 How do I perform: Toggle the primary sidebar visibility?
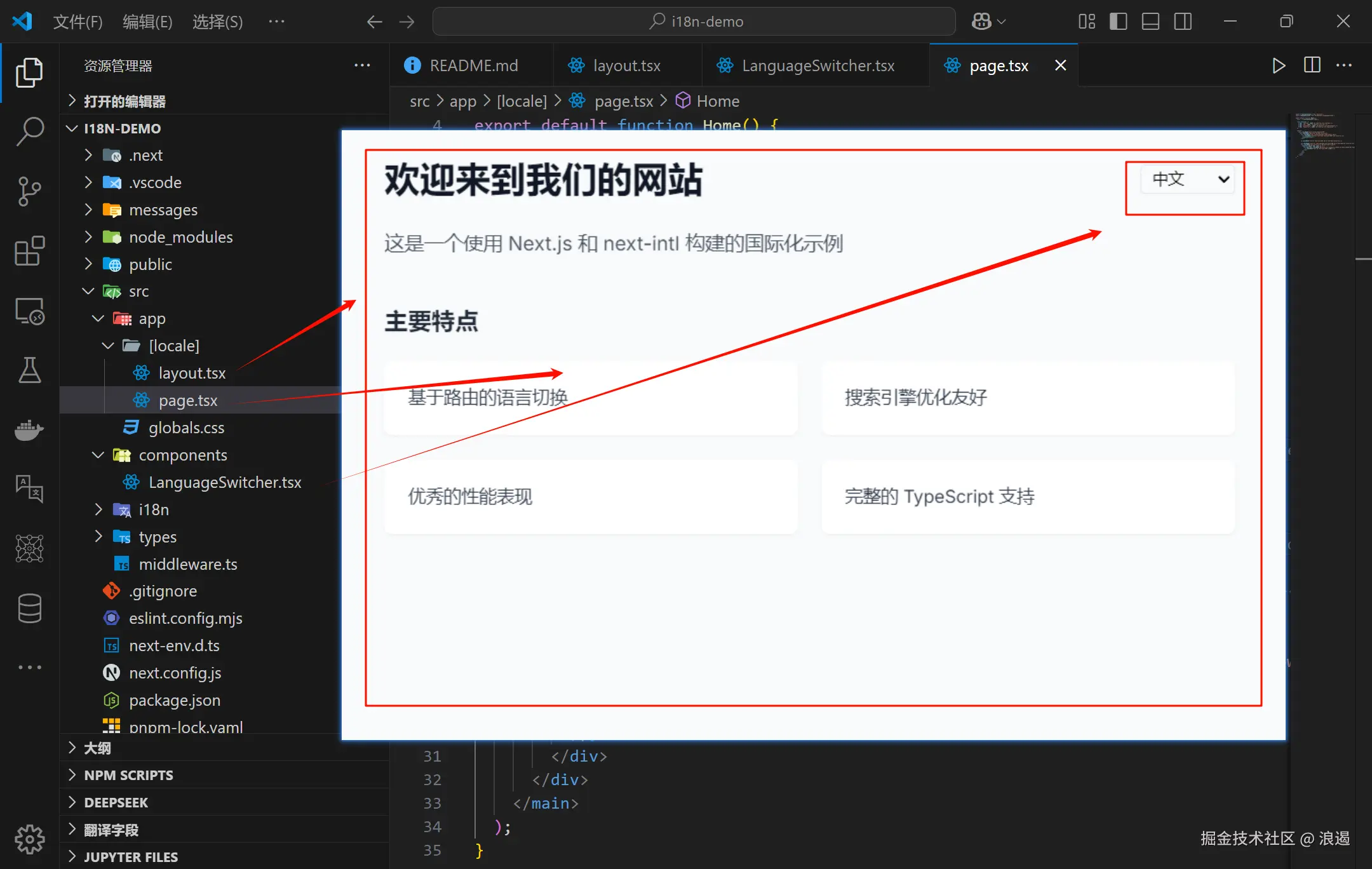coord(1118,22)
